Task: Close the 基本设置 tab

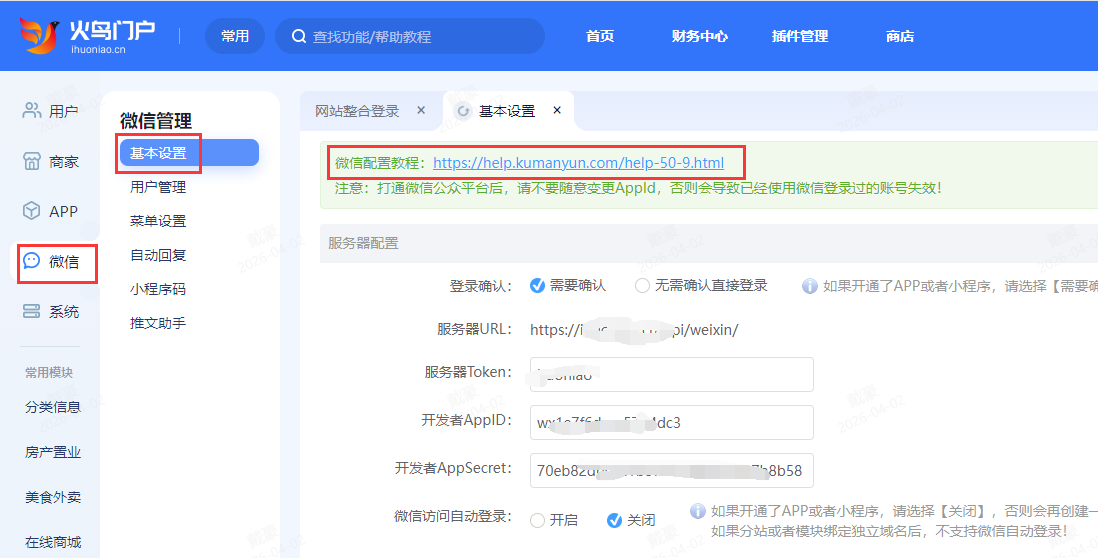Action: [x=557, y=110]
